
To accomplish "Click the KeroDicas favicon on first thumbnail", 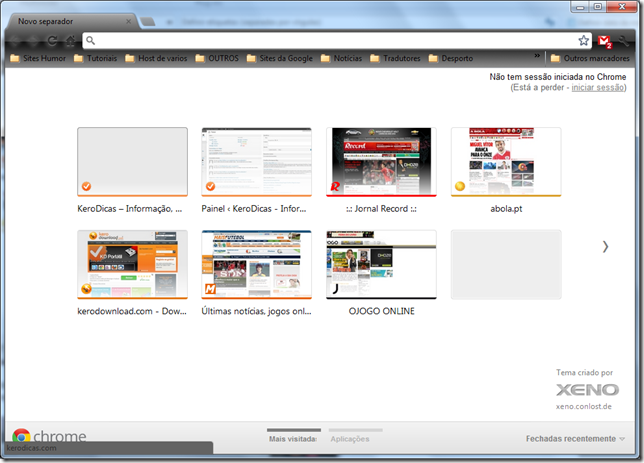I will [x=86, y=186].
